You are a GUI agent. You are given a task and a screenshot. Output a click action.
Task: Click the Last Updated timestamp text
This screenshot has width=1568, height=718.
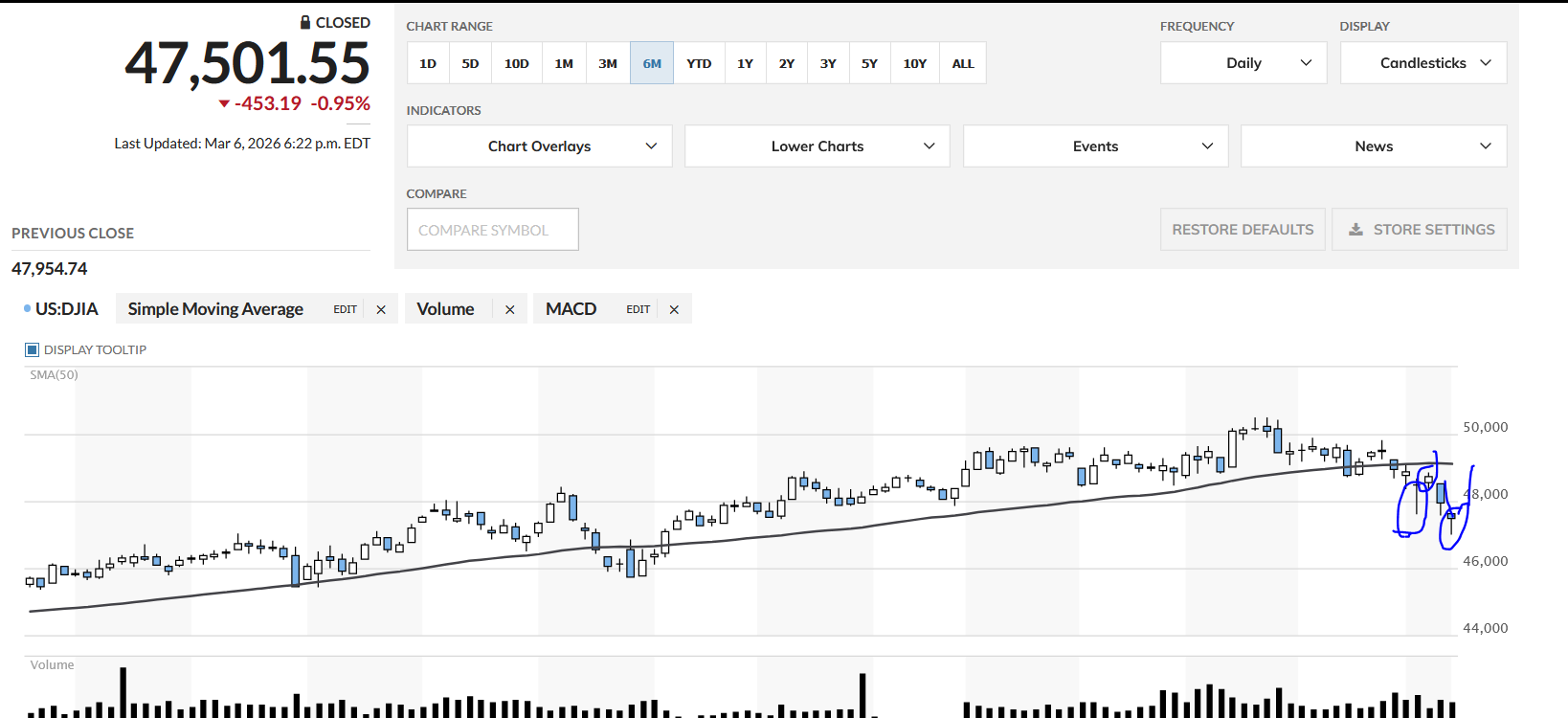242,144
